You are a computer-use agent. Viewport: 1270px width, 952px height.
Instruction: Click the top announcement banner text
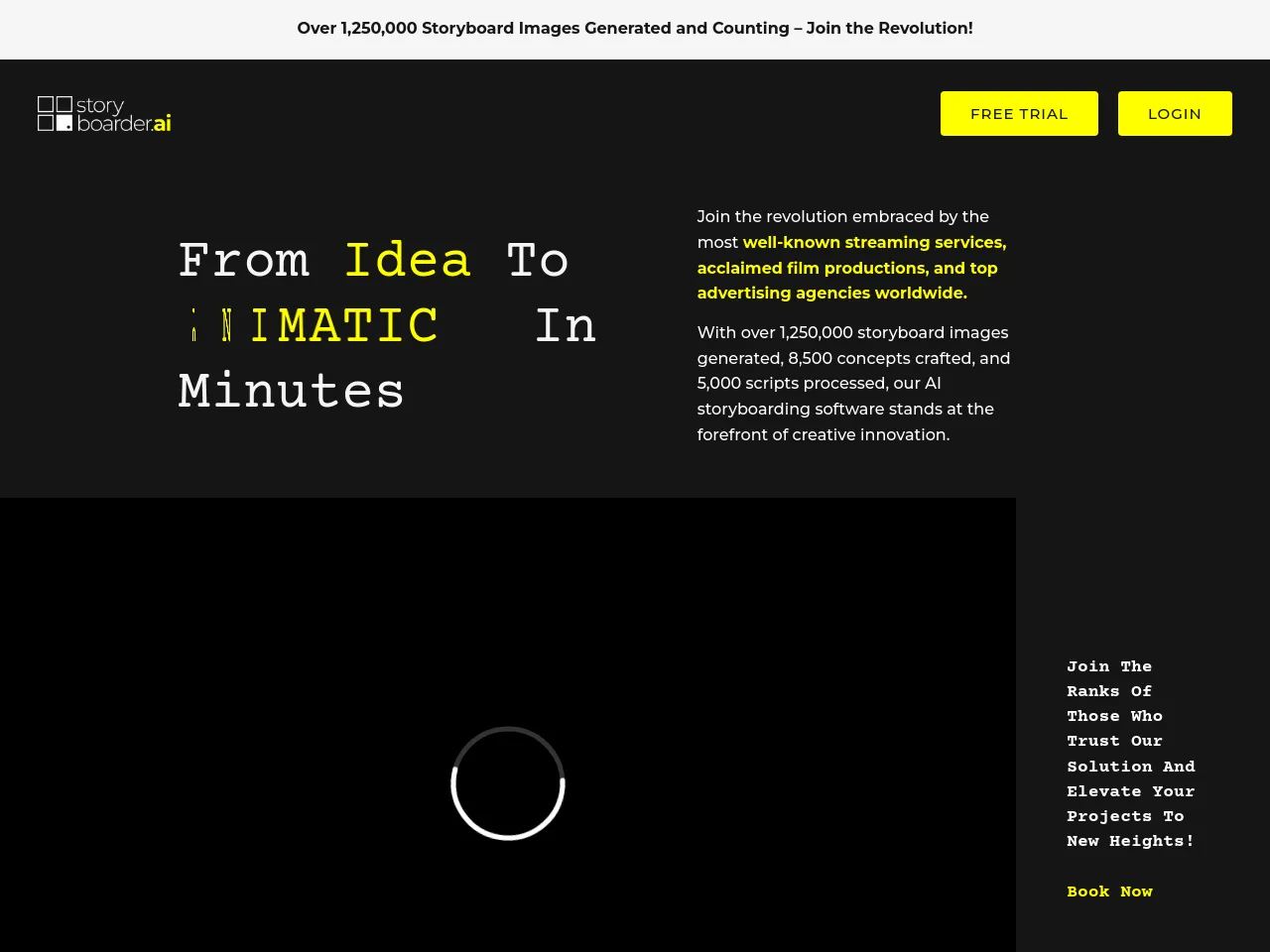pyautogui.click(x=635, y=28)
